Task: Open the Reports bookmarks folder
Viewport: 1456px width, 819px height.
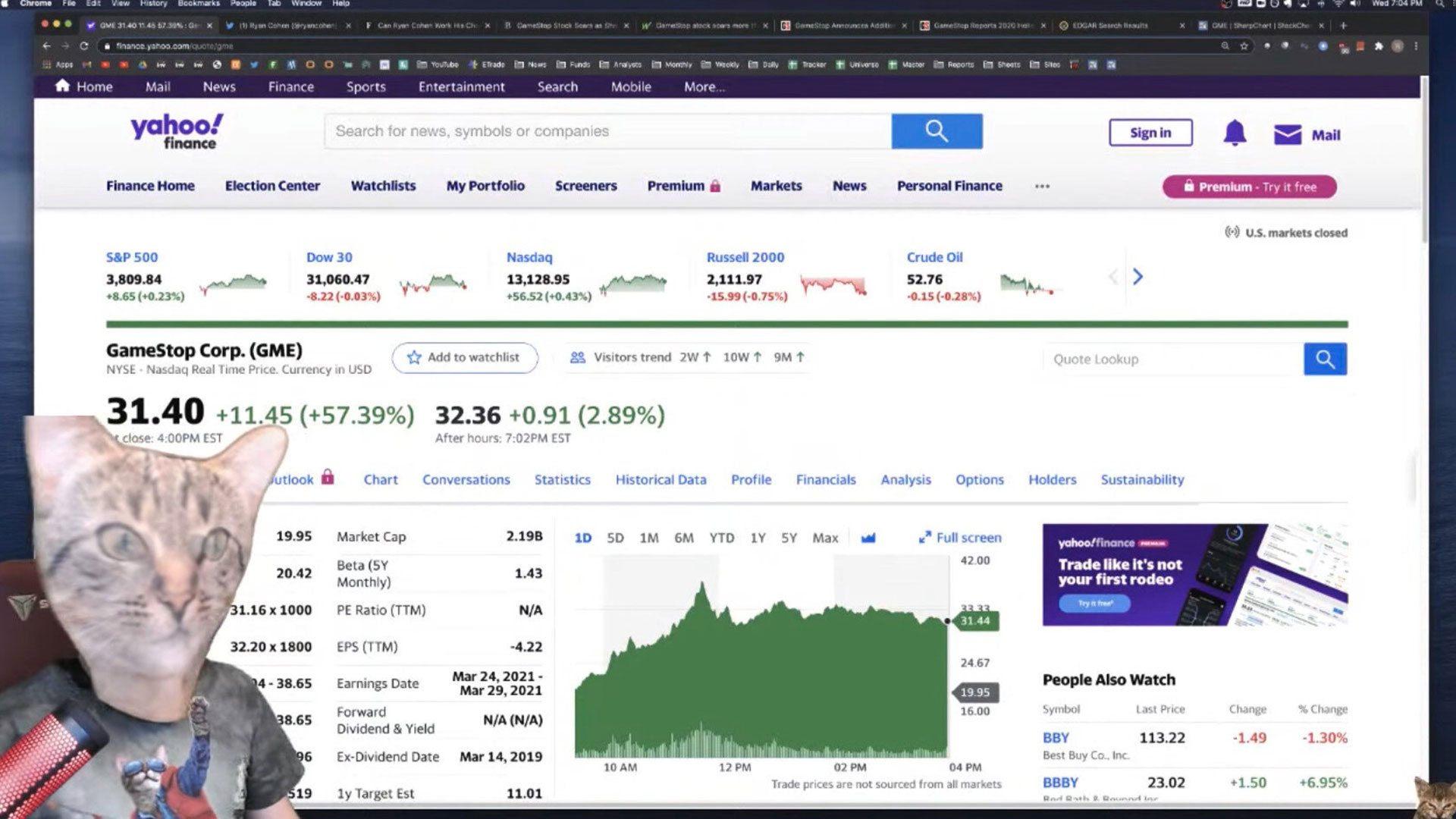Action: tap(954, 64)
